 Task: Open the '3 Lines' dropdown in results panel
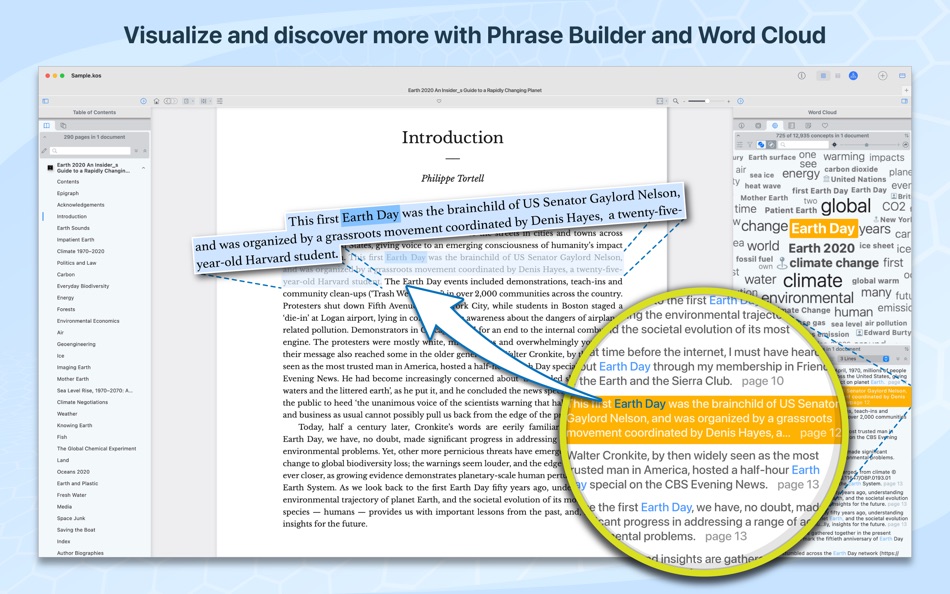pos(864,359)
